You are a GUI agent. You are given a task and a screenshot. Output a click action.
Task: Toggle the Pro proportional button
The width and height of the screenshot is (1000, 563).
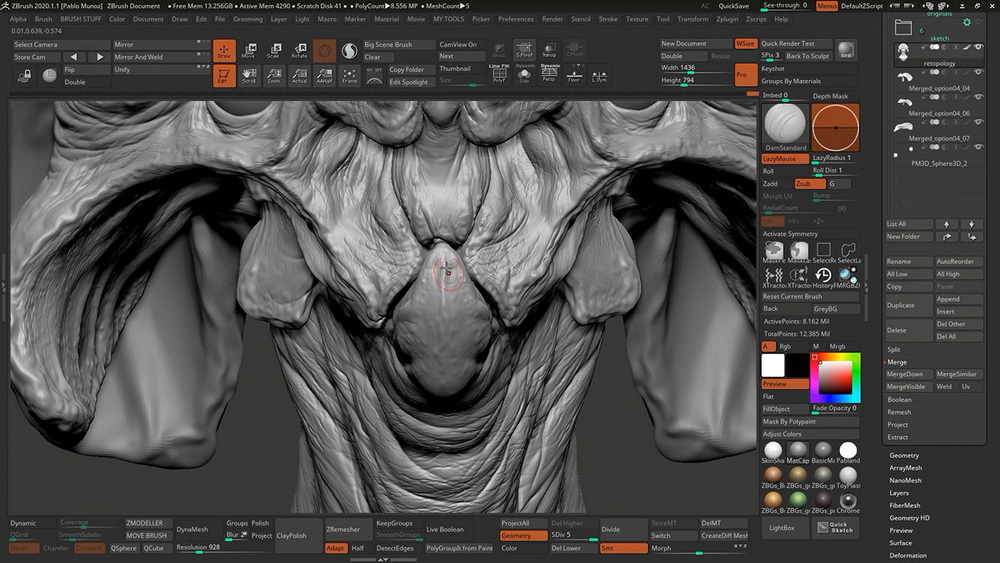[745, 75]
